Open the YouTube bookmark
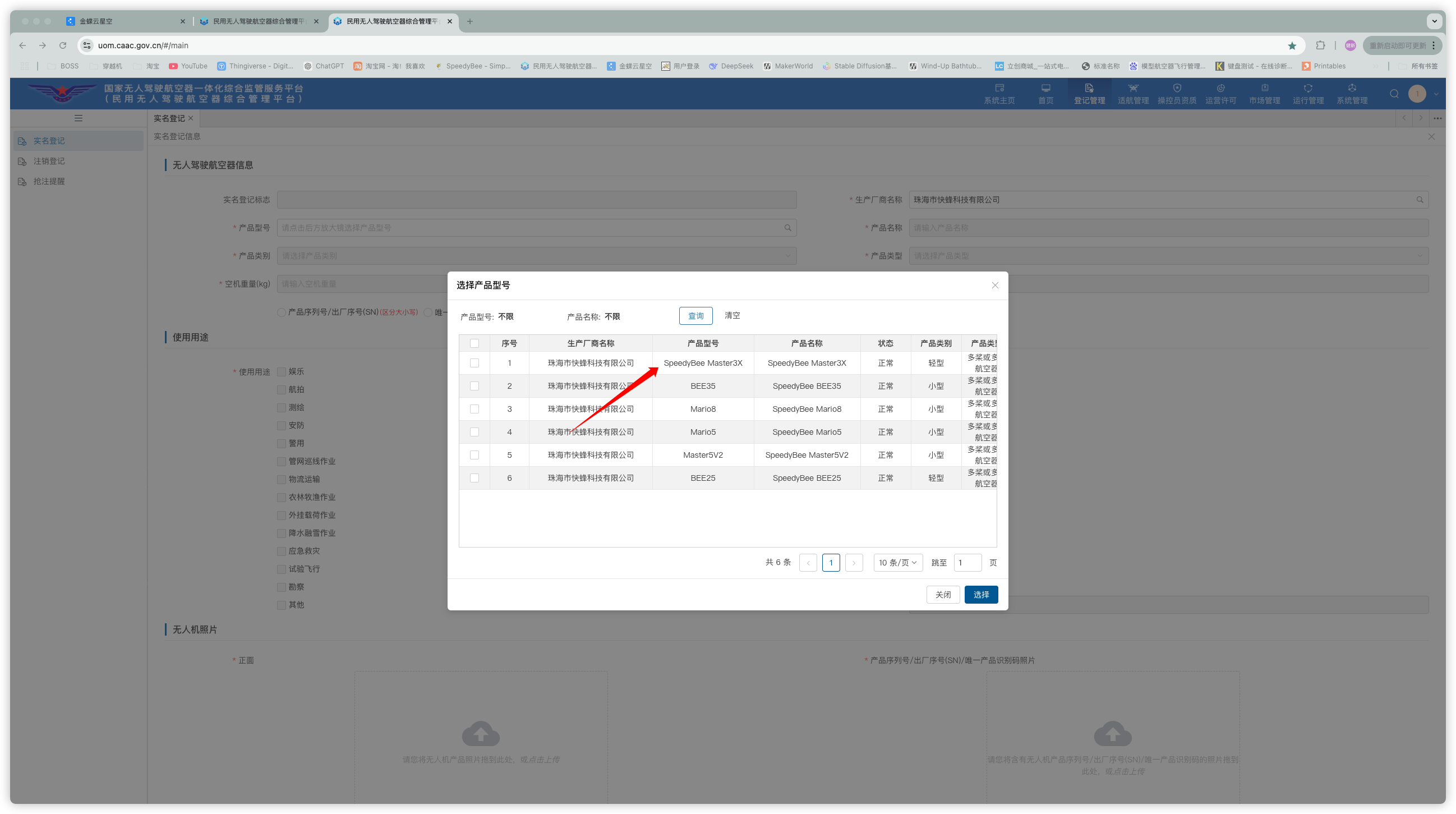This screenshot has height=814, width=1456. 188,66
